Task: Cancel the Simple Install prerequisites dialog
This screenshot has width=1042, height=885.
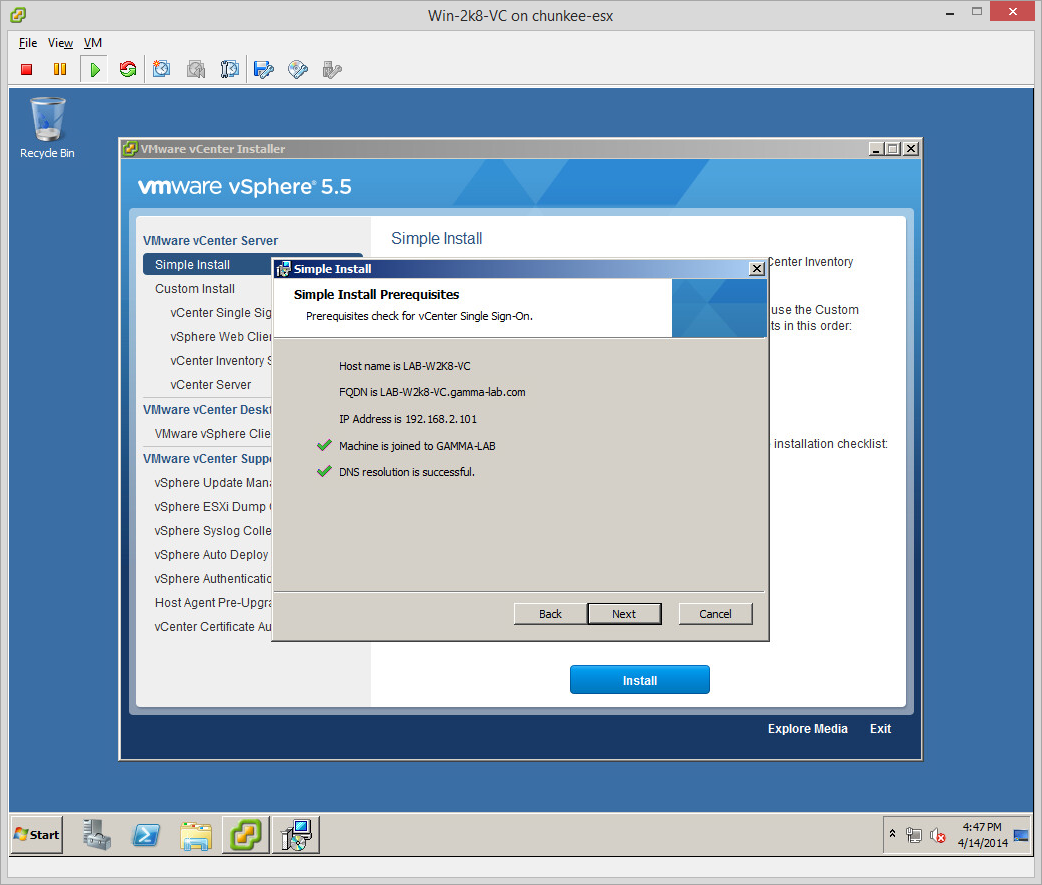Action: pyautogui.click(x=715, y=614)
